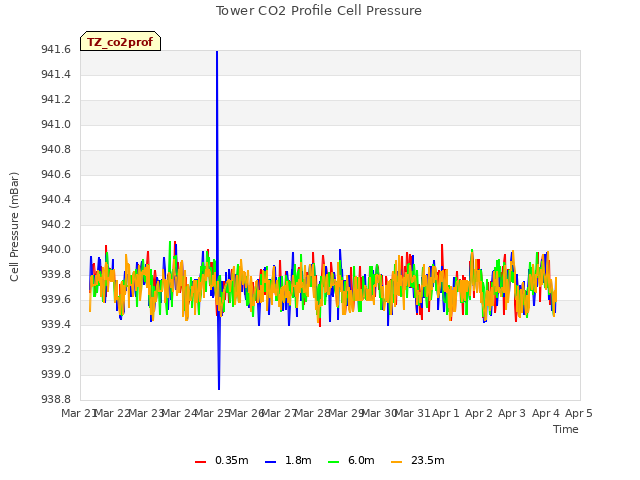Click the 939.8 y-axis tick label
Viewport: 640px width, 480px height.
(56, 274)
